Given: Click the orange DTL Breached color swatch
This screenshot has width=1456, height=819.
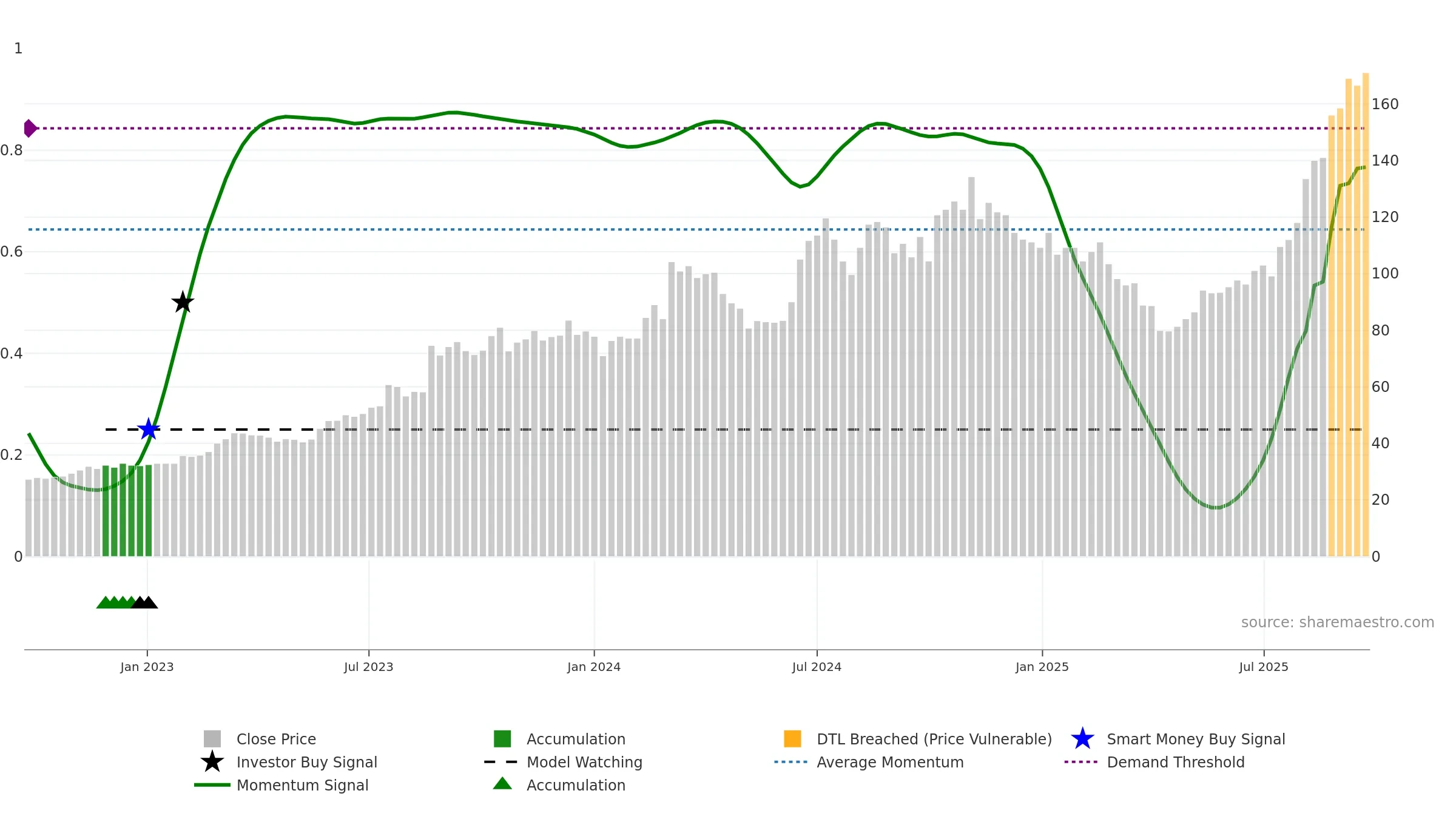Looking at the screenshot, I should coord(792,738).
